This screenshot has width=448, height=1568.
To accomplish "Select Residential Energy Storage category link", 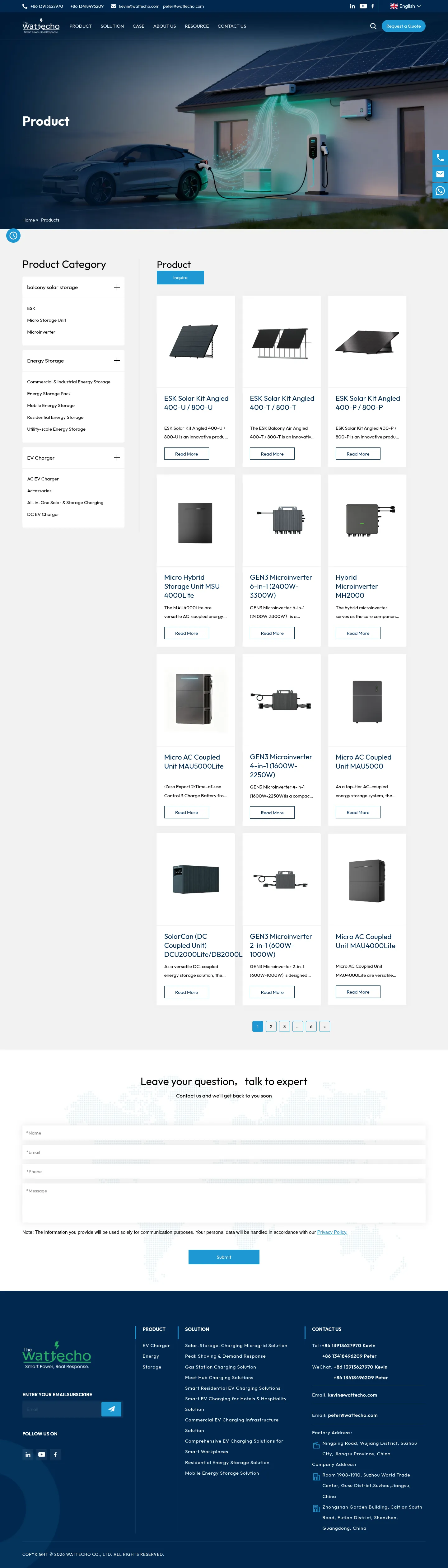I will 55,418.
